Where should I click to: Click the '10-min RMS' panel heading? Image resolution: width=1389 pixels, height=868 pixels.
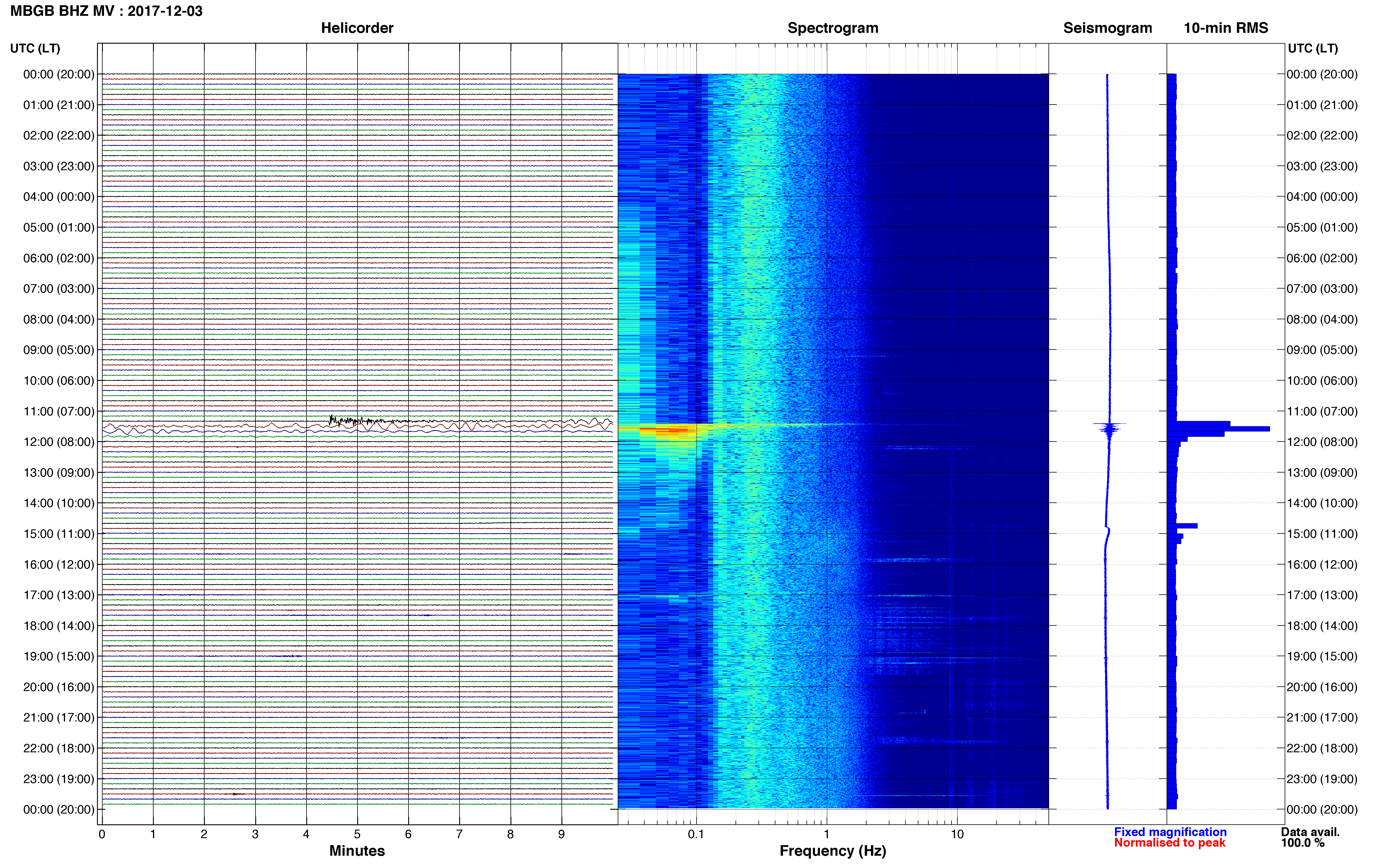(1226, 28)
